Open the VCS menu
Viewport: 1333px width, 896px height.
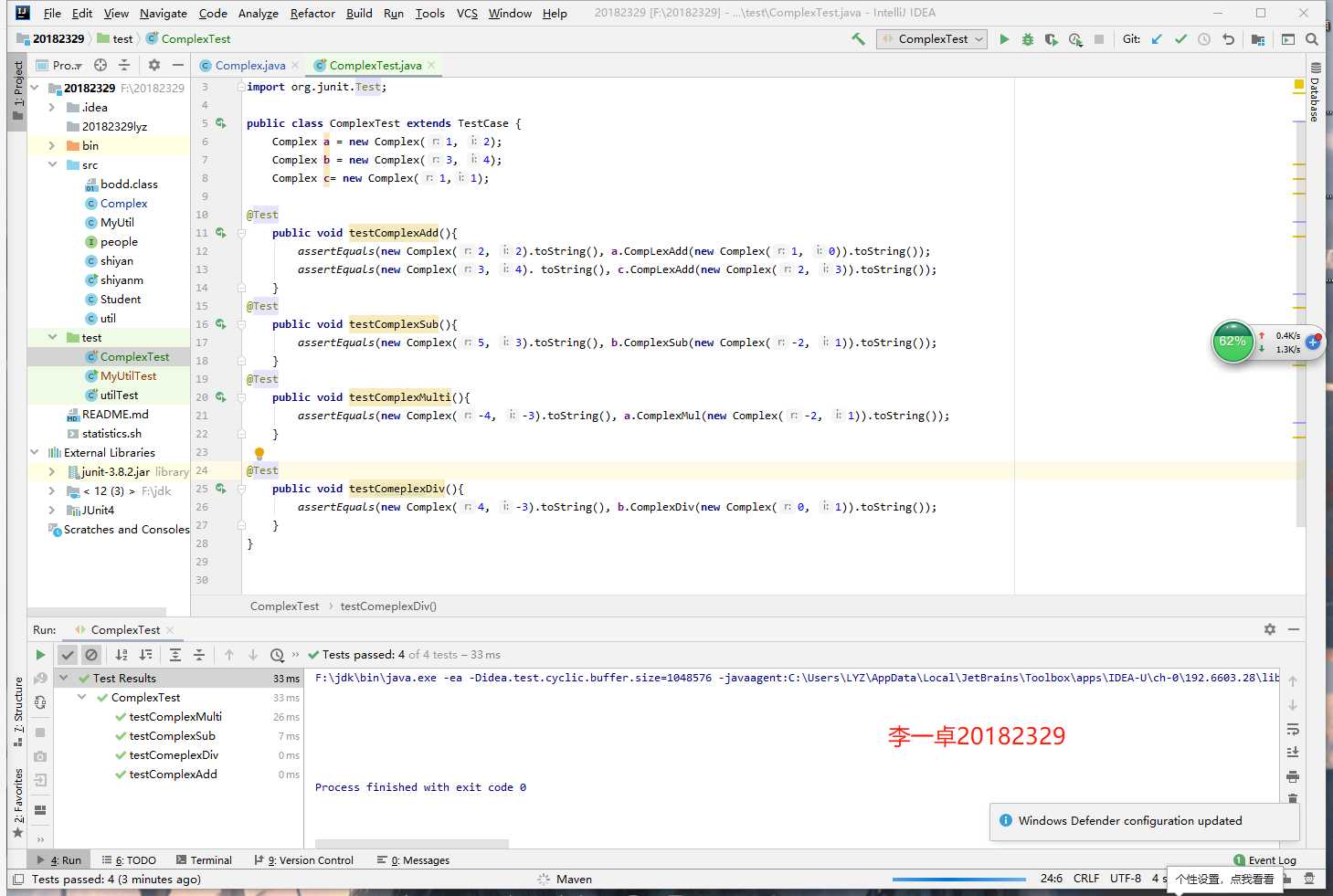click(467, 13)
